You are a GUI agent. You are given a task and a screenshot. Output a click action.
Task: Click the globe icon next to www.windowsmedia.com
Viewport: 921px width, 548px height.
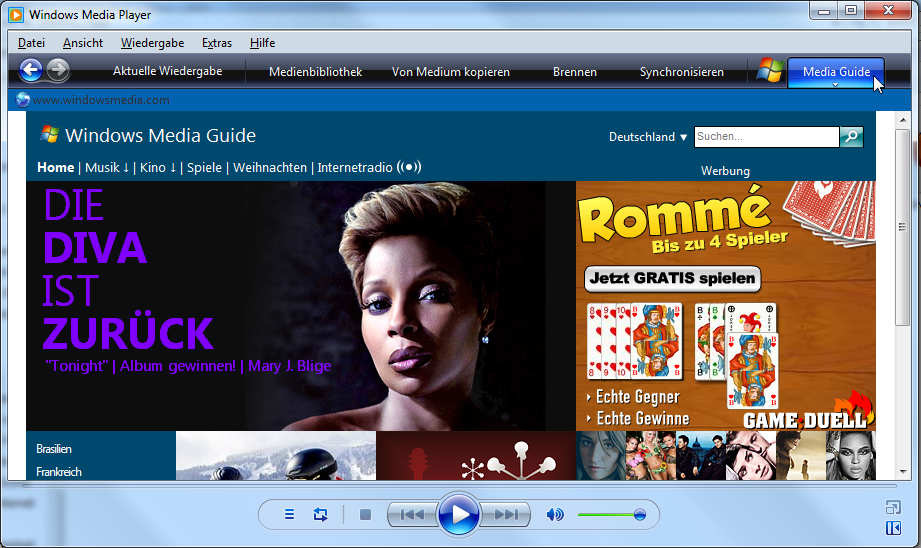(23, 100)
